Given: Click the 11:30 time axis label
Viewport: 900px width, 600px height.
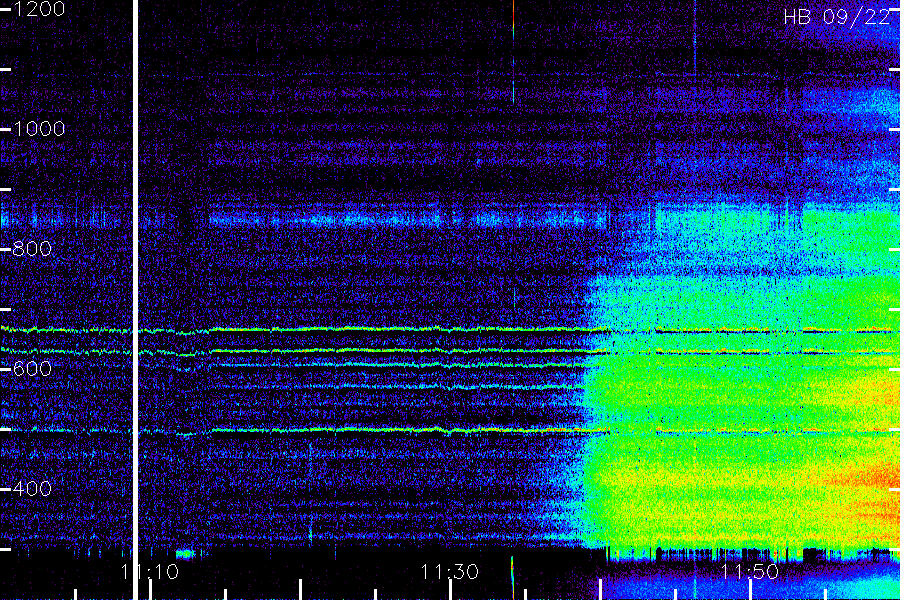Looking at the screenshot, I should (x=449, y=572).
